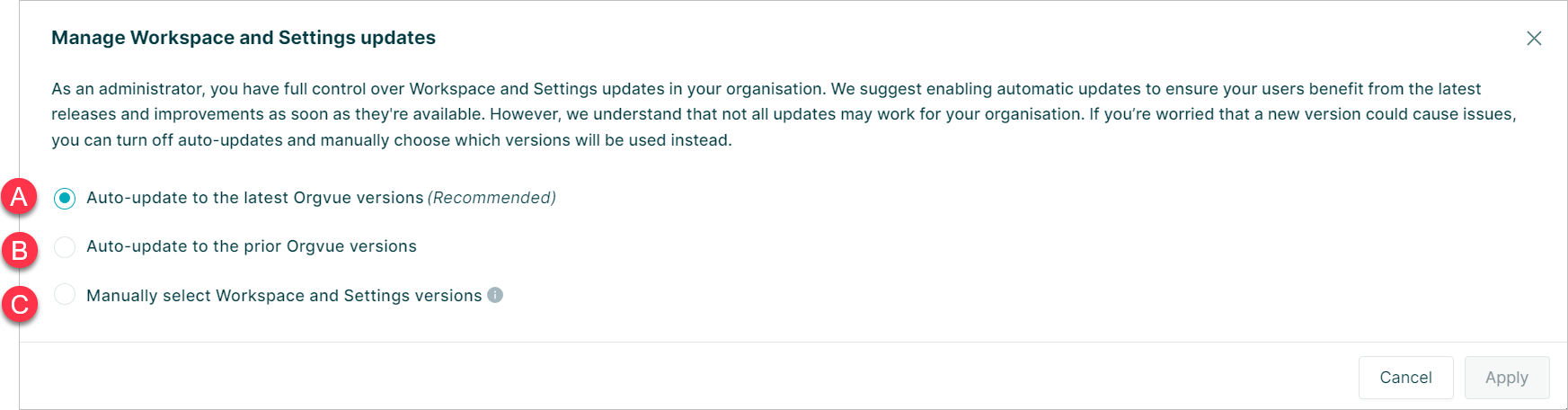Click the horizontal divider line above the buttons
The height and width of the screenshot is (410, 1568).
tap(793, 342)
